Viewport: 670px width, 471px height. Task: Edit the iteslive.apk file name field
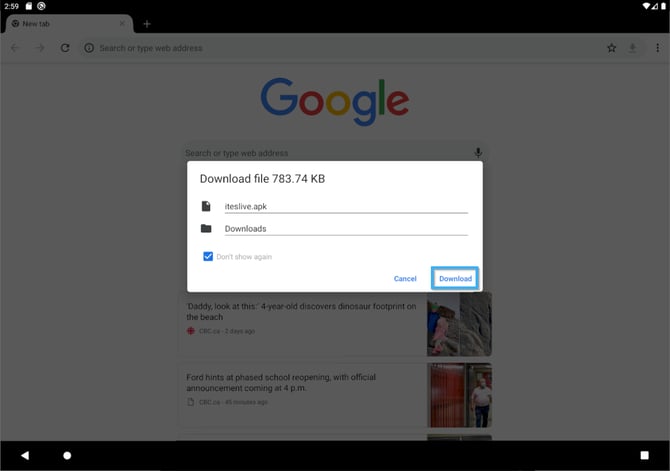tap(346, 206)
